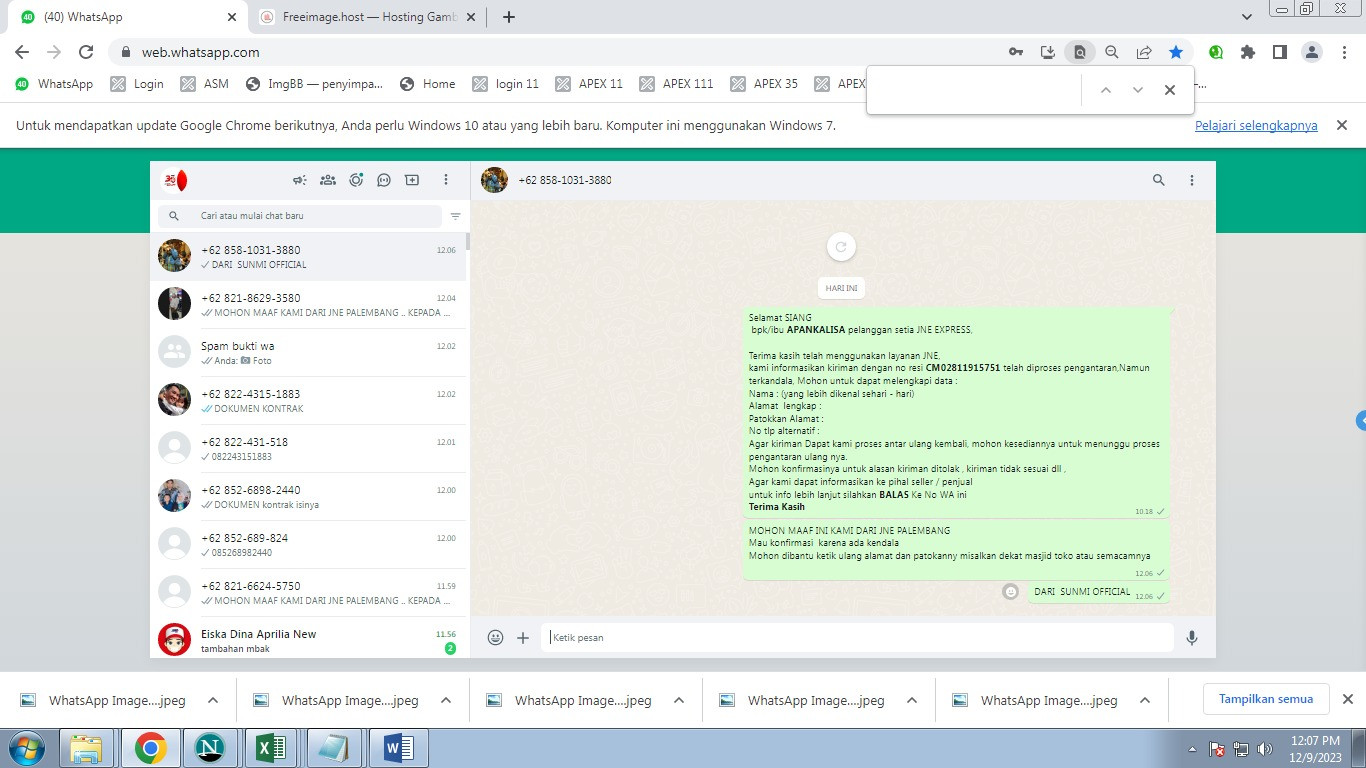This screenshot has width=1366, height=768.
Task: Open a new browser tab
Action: (509, 17)
